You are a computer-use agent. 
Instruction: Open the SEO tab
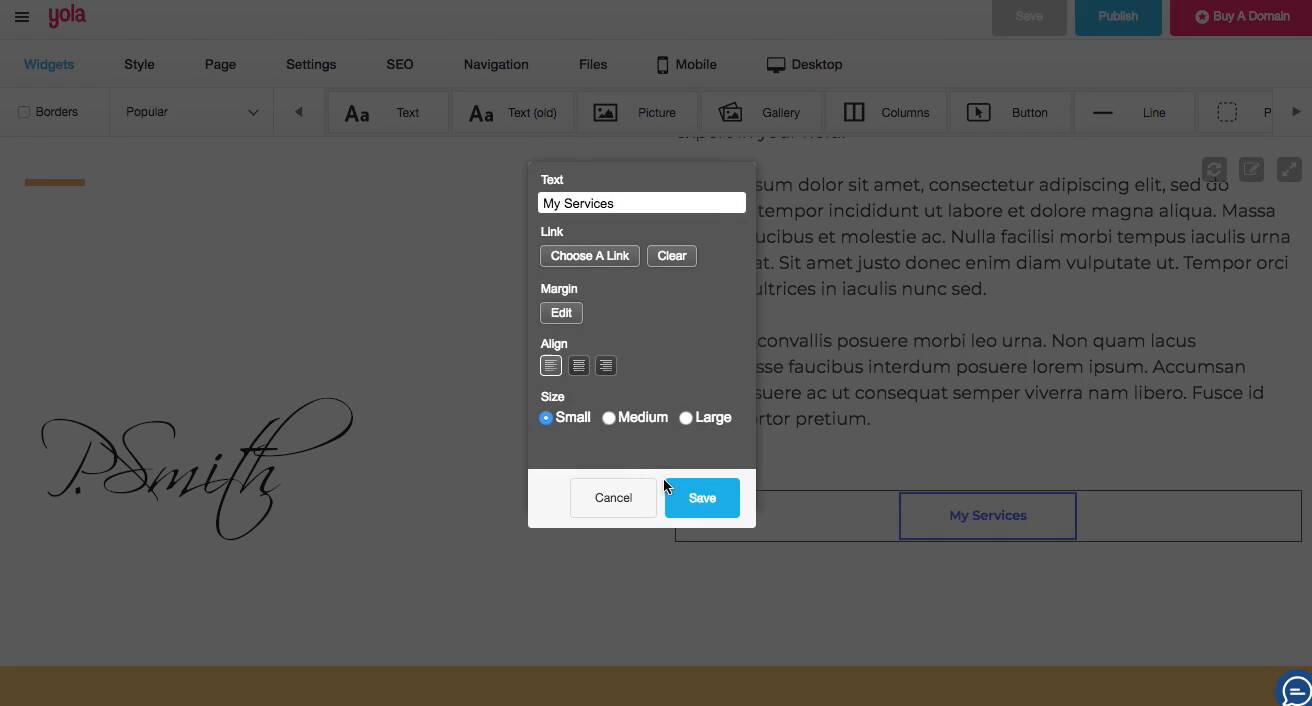400,64
